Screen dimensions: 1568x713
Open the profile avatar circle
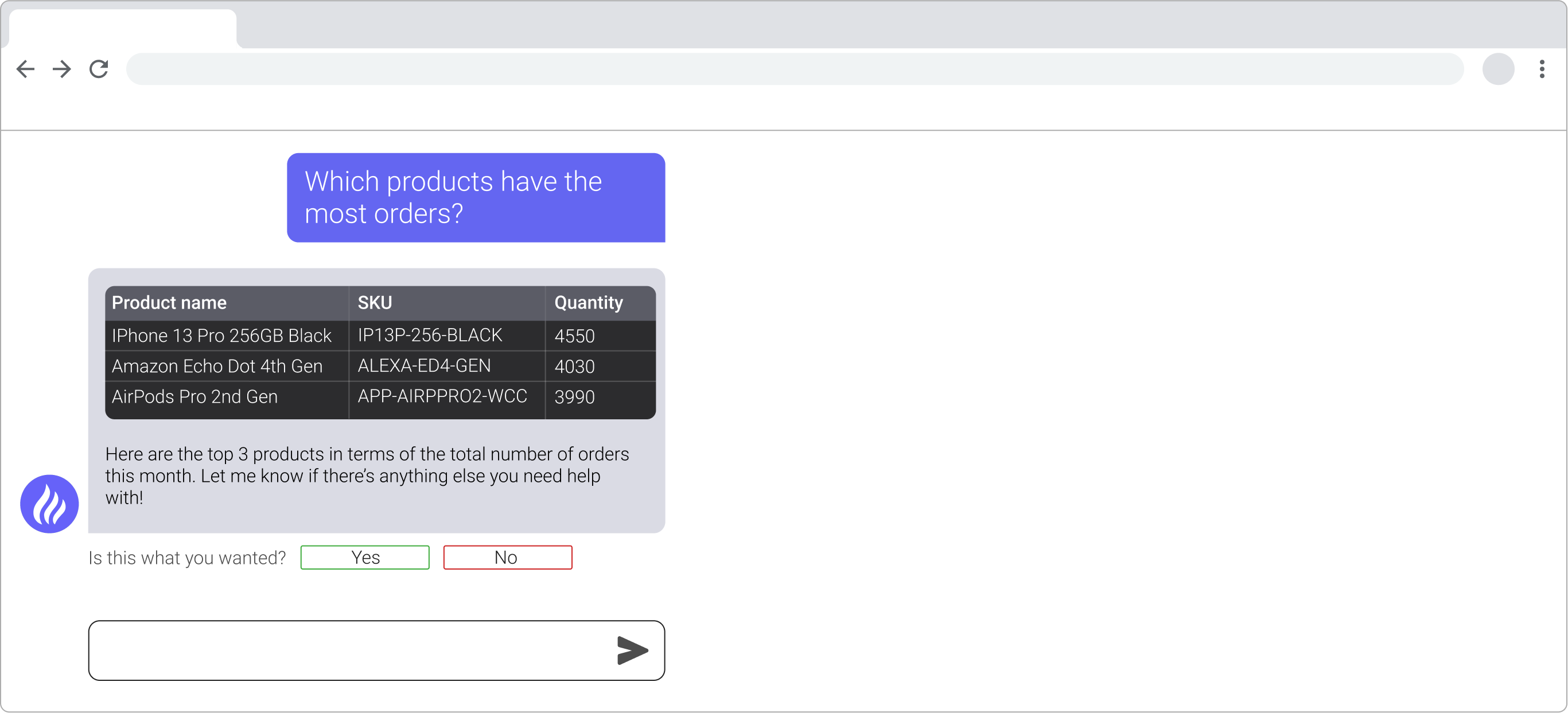(x=1498, y=69)
